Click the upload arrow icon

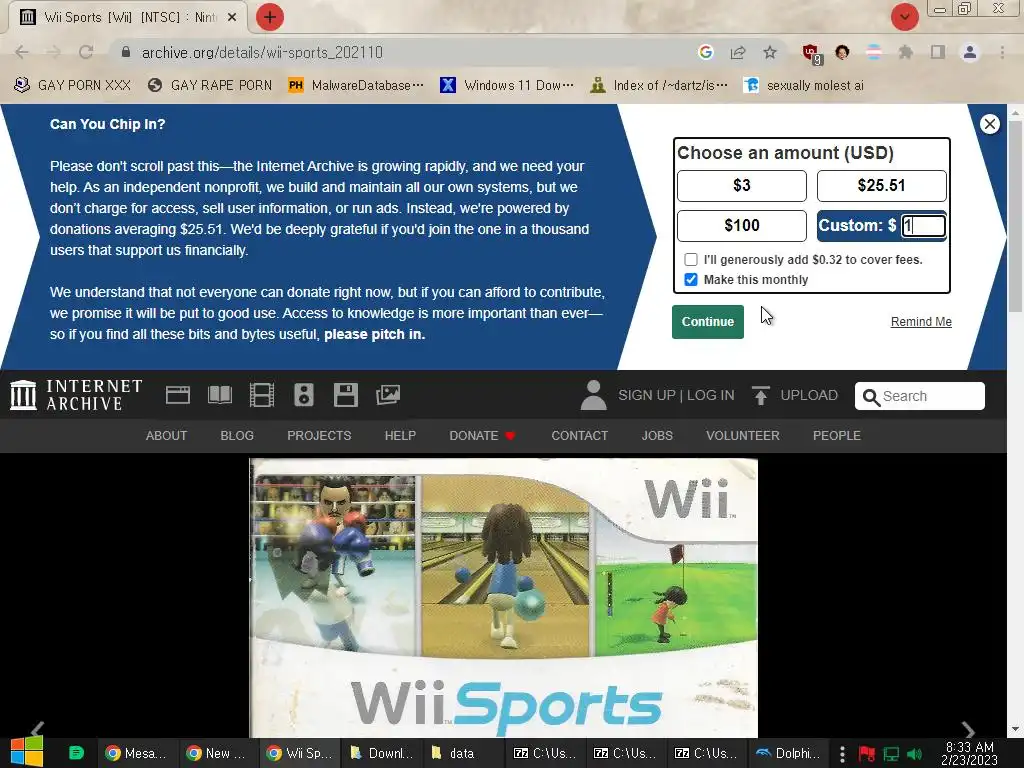(x=760, y=395)
